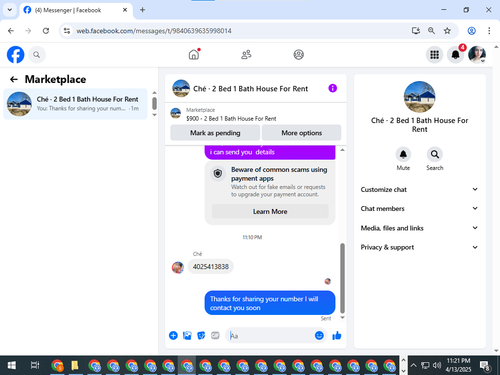The width and height of the screenshot is (500, 375).
Task: Reload the page in browser
Action: point(46,31)
